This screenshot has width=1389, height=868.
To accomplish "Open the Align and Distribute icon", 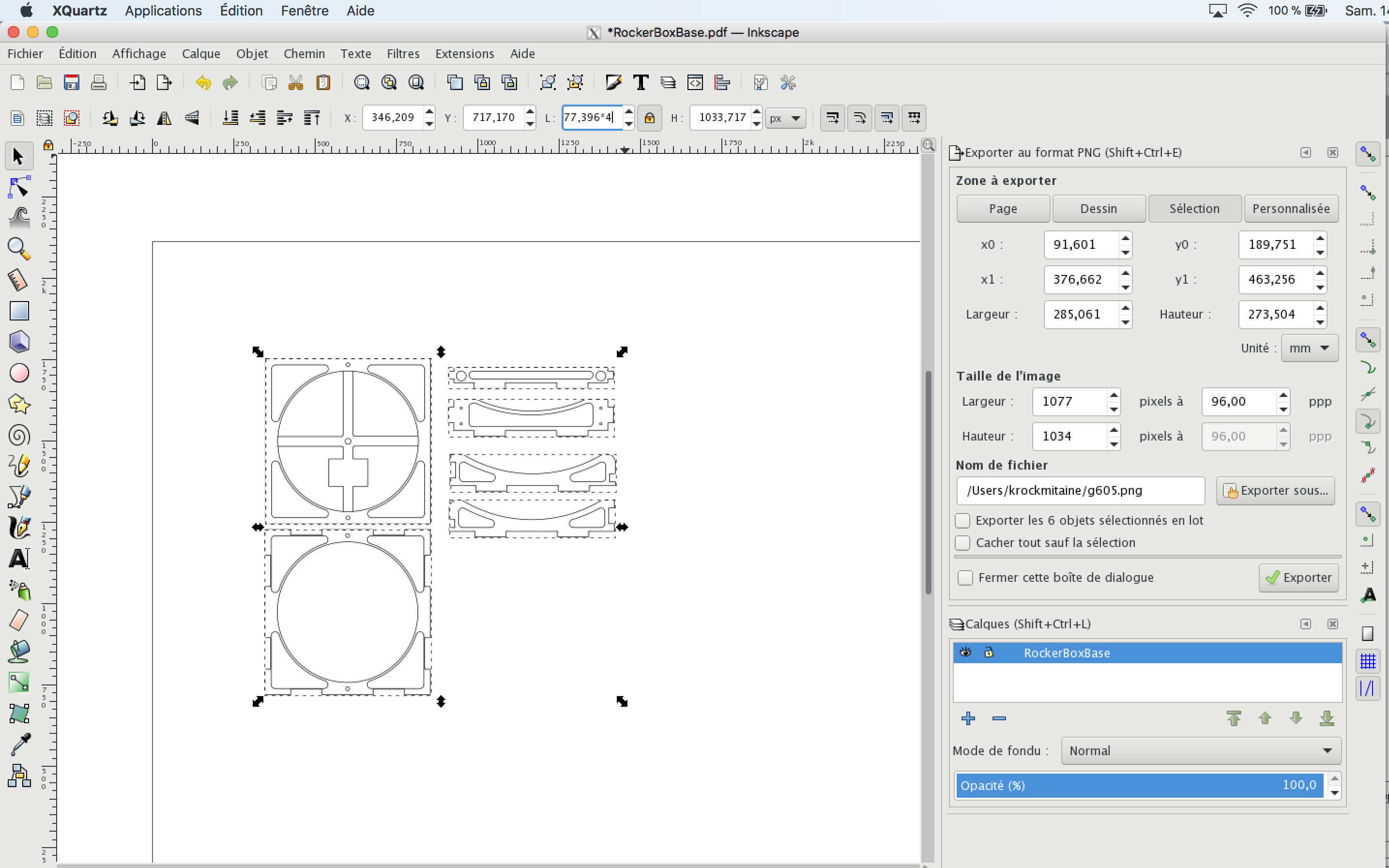I will [x=722, y=83].
